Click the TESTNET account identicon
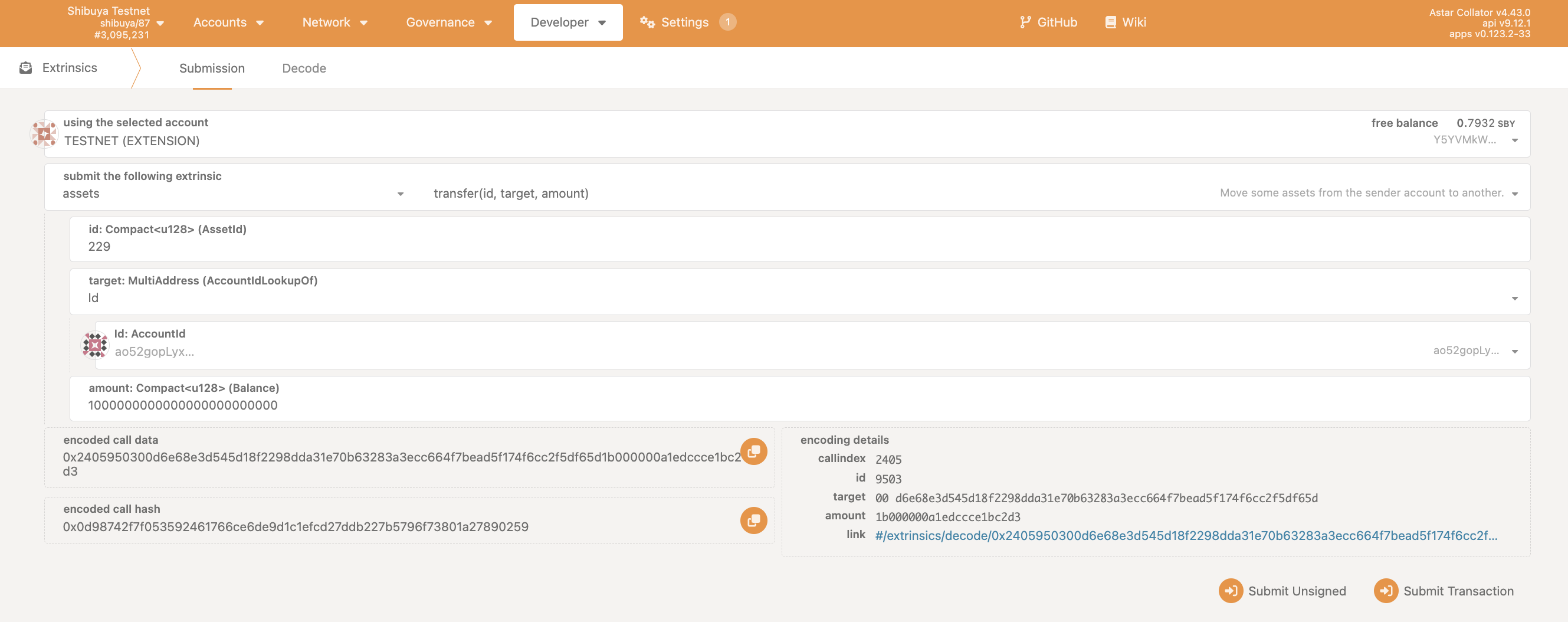The height and width of the screenshot is (622, 1568). (x=44, y=133)
